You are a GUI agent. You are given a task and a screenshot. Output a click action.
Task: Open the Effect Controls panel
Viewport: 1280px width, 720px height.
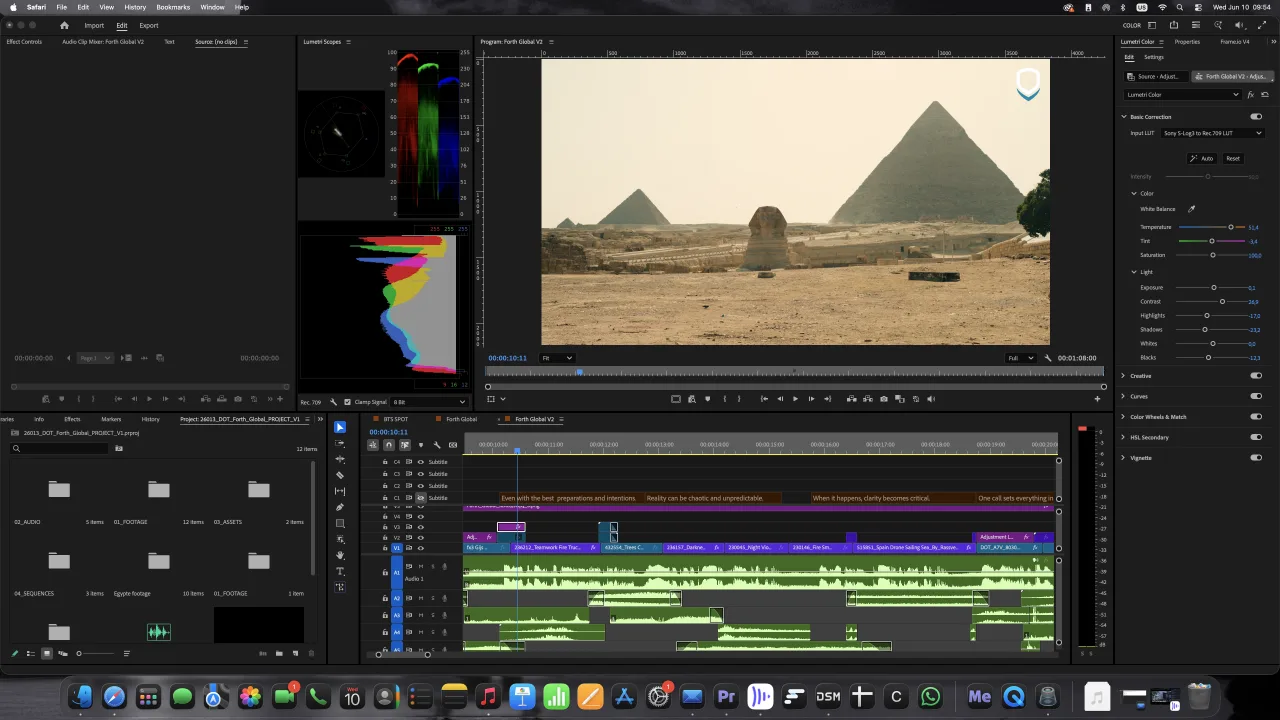point(24,42)
